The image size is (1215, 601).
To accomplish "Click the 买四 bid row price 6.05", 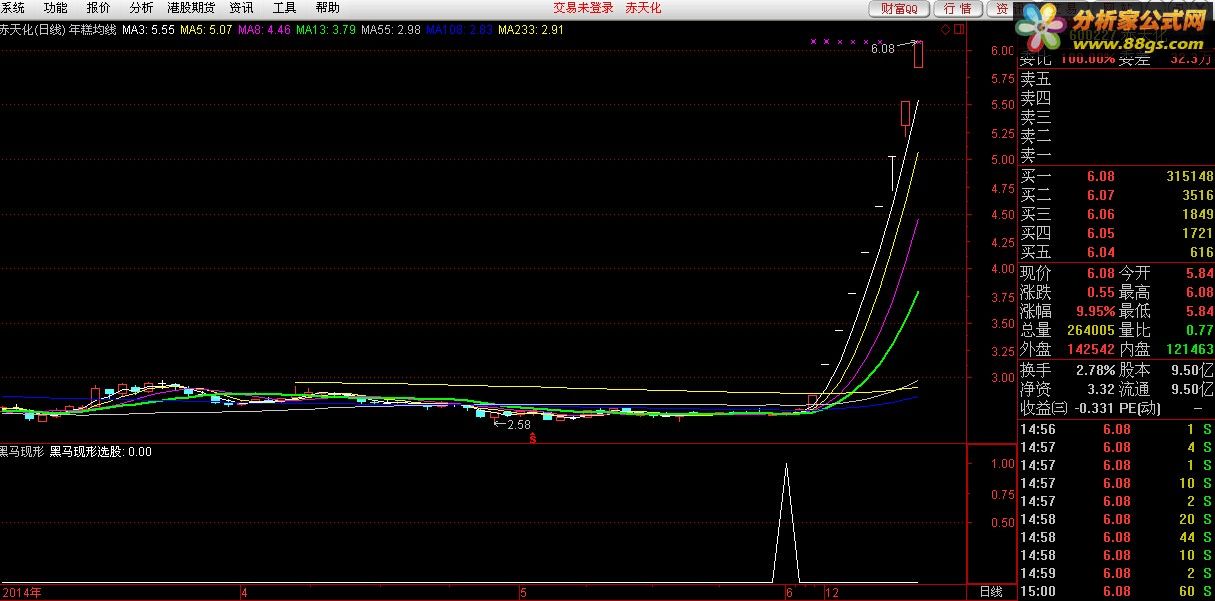I will [1100, 233].
